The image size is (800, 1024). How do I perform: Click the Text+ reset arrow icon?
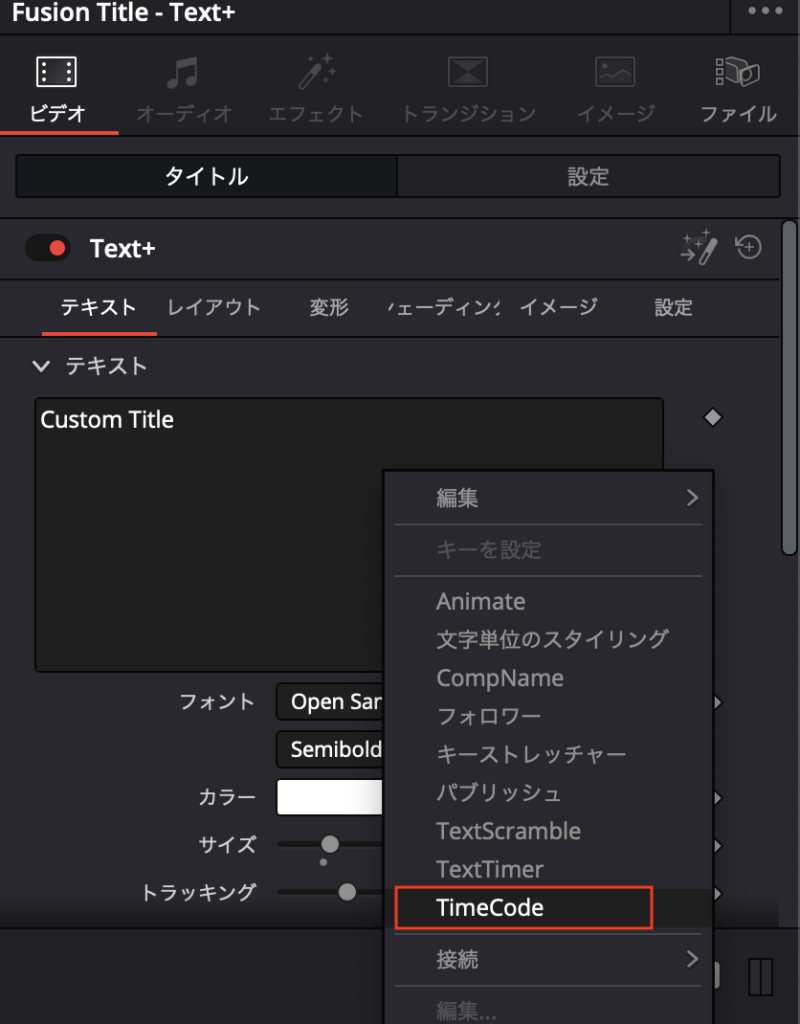[749, 247]
